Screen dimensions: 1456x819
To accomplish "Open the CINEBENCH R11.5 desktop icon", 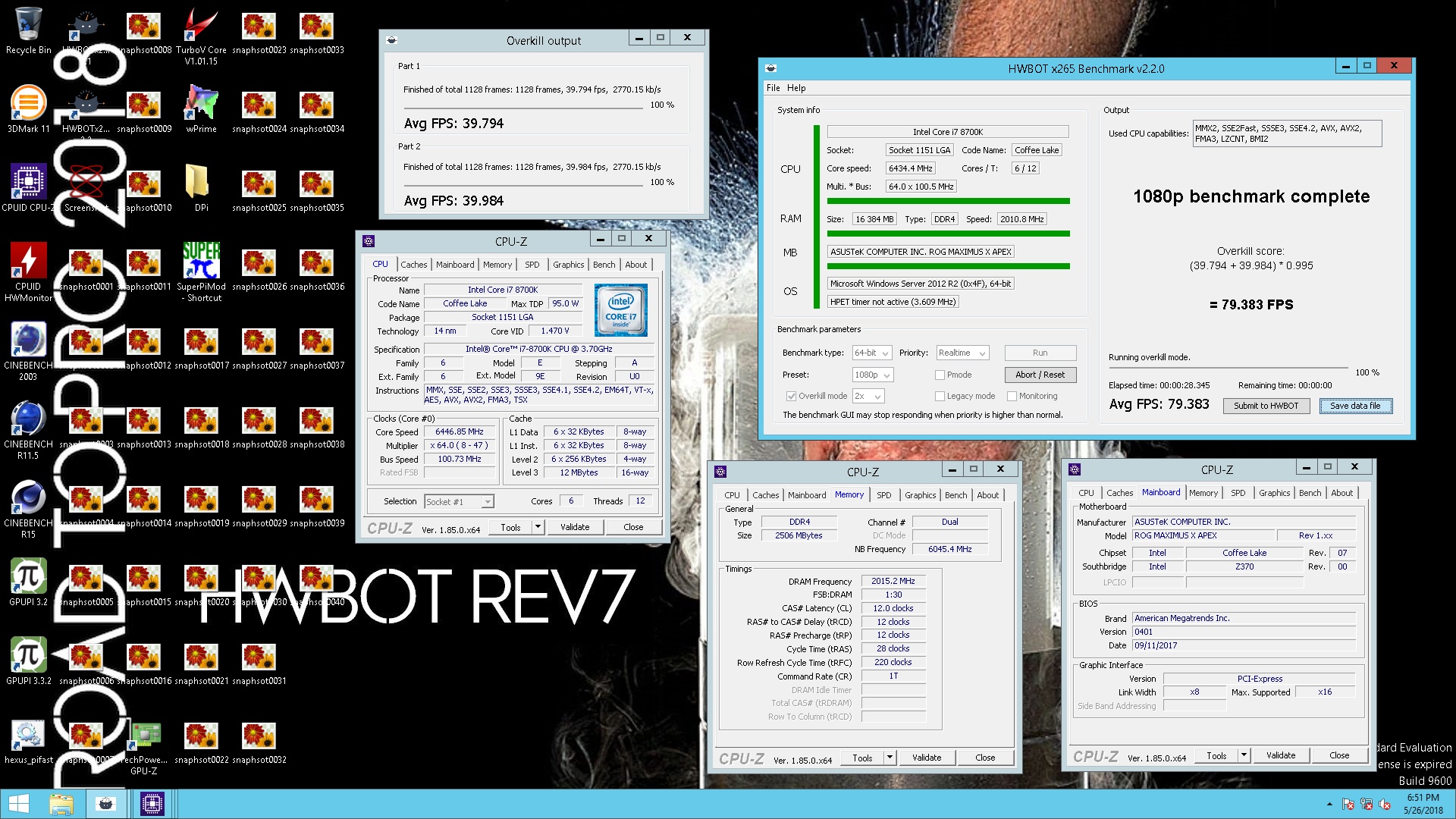I will [x=28, y=429].
